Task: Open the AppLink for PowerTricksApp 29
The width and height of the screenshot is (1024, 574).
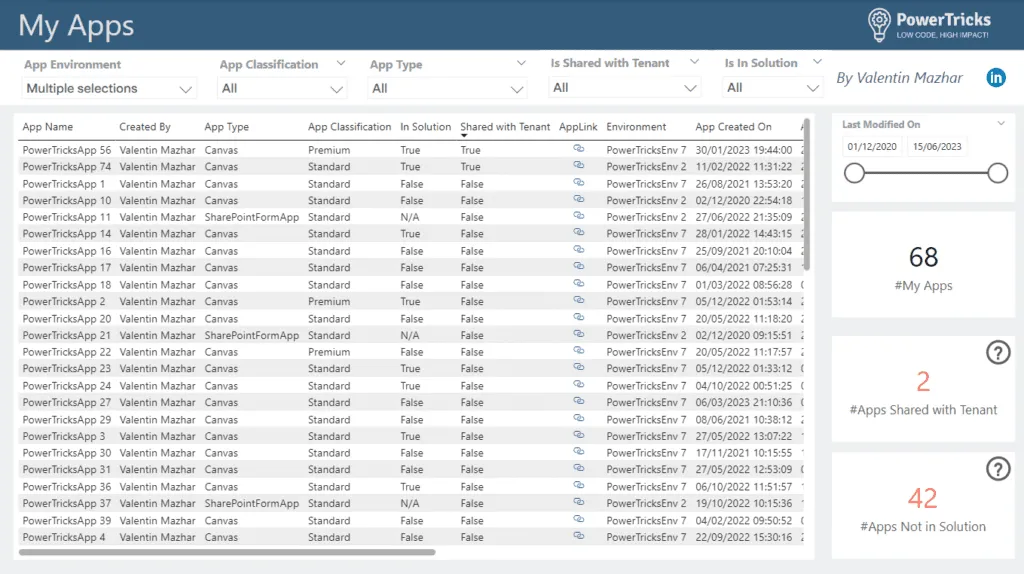Action: pos(579,419)
